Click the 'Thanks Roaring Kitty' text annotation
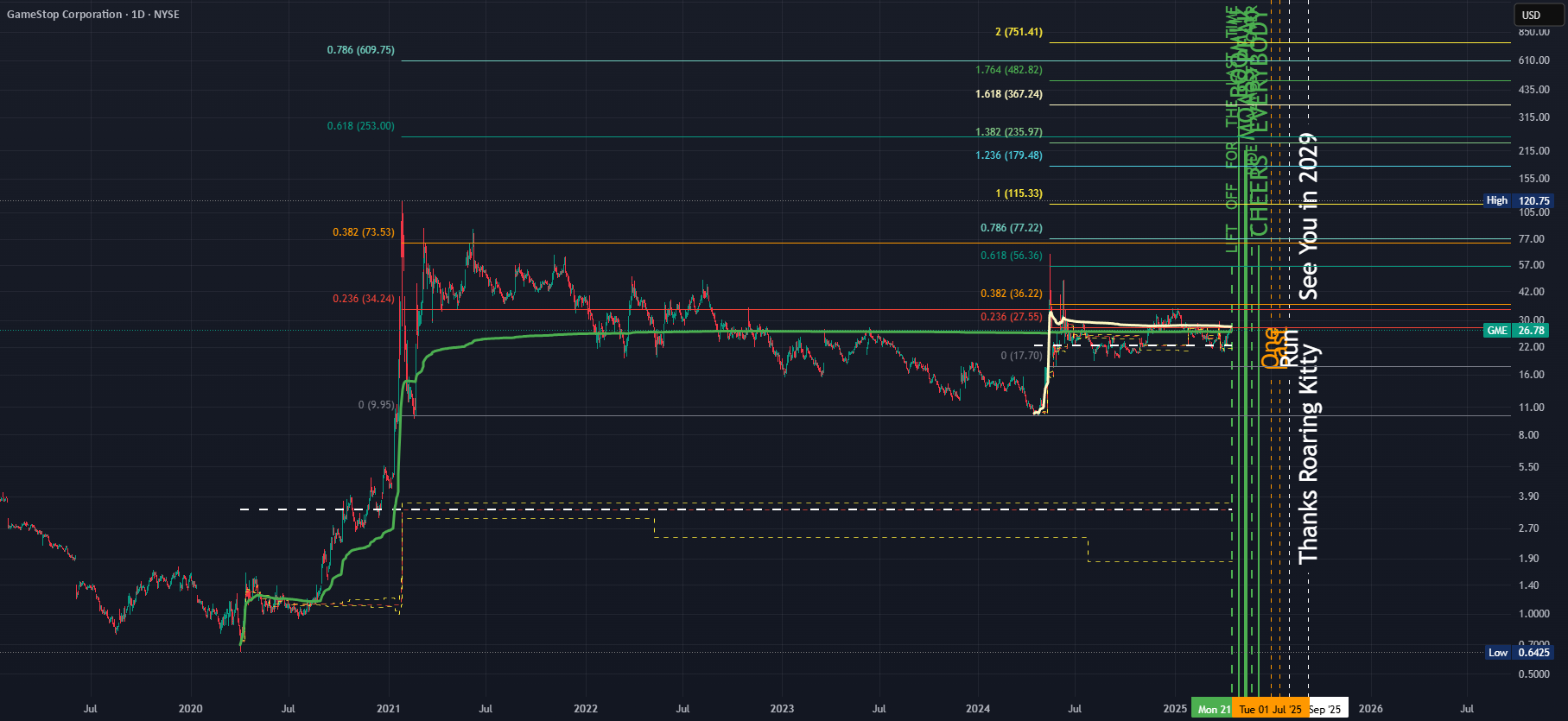 (1309, 454)
